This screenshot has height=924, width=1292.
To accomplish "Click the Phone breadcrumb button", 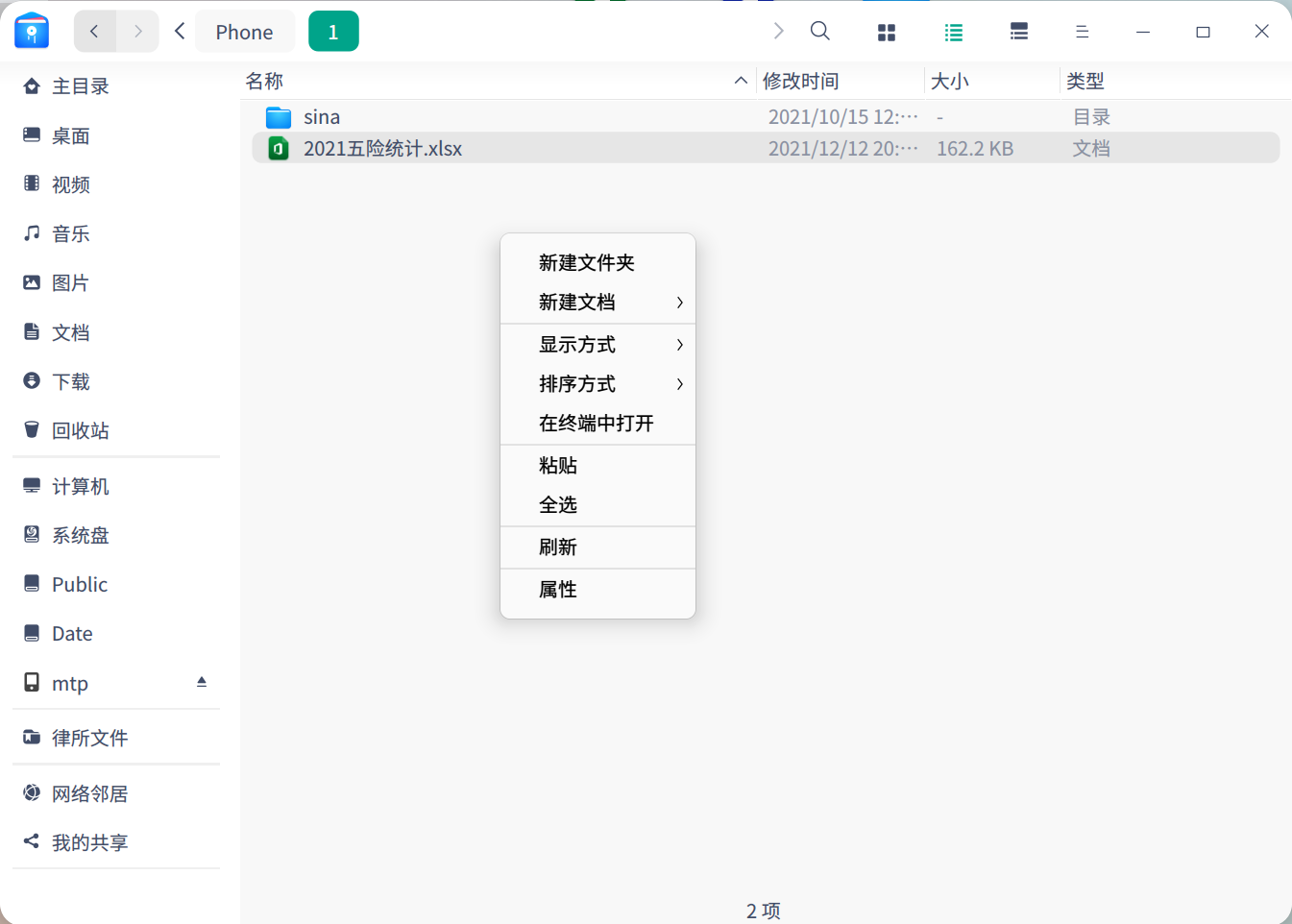I will click(x=245, y=32).
